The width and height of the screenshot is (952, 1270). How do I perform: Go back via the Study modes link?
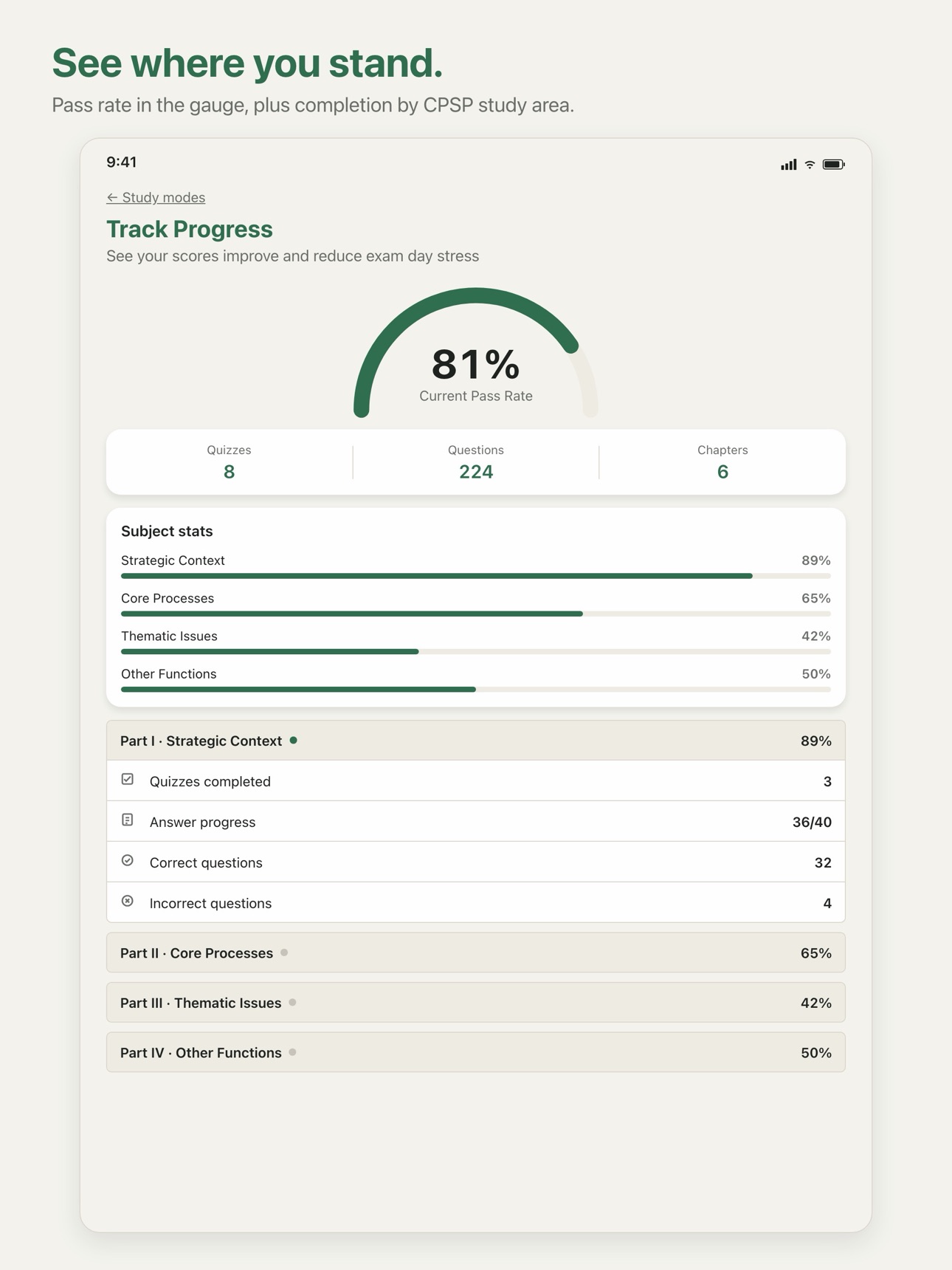coord(156,197)
